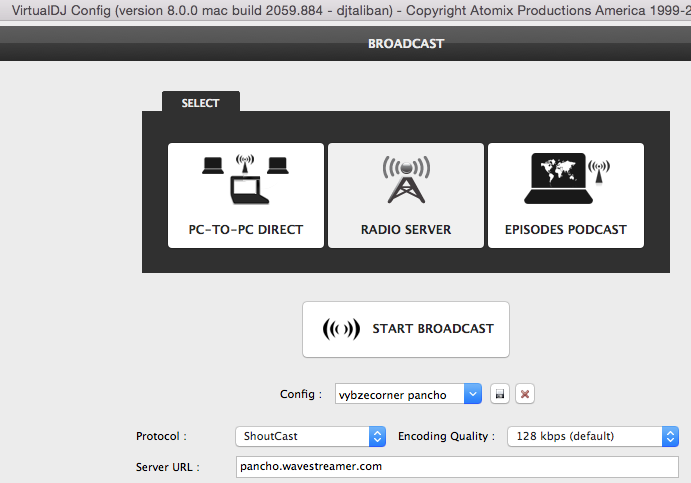
Task: Choose the EPISODES PODCAST text label
Action: pyautogui.click(x=565, y=230)
